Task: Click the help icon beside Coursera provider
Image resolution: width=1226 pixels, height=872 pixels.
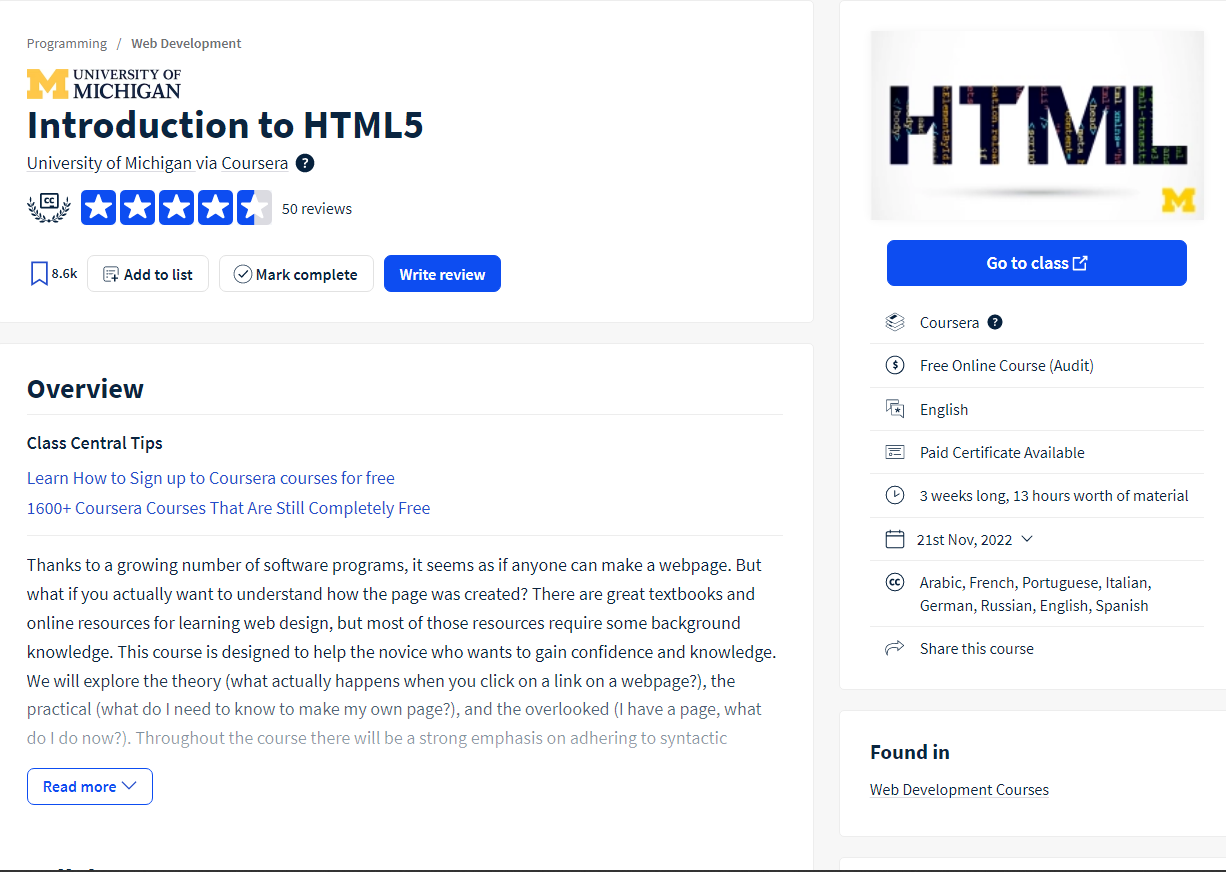Action: [995, 322]
